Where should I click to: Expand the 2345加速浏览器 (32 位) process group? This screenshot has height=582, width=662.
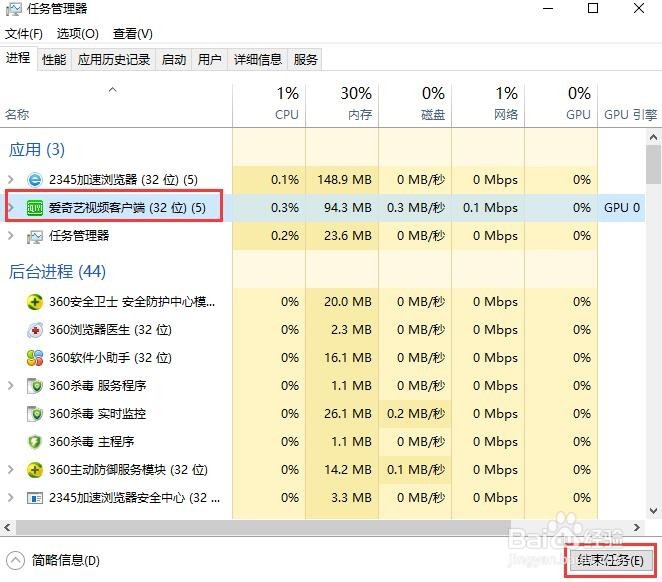(11, 180)
